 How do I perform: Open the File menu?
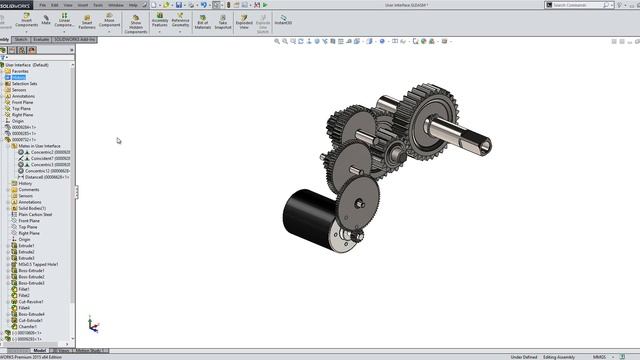43,5
